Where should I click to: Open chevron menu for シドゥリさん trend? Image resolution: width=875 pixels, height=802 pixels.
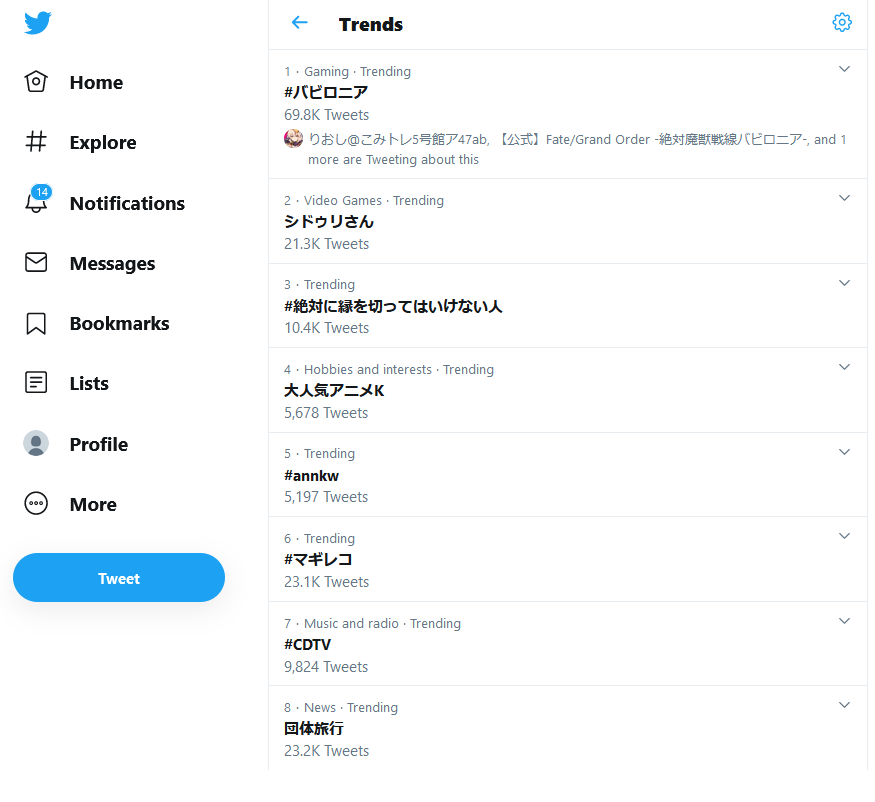(844, 198)
